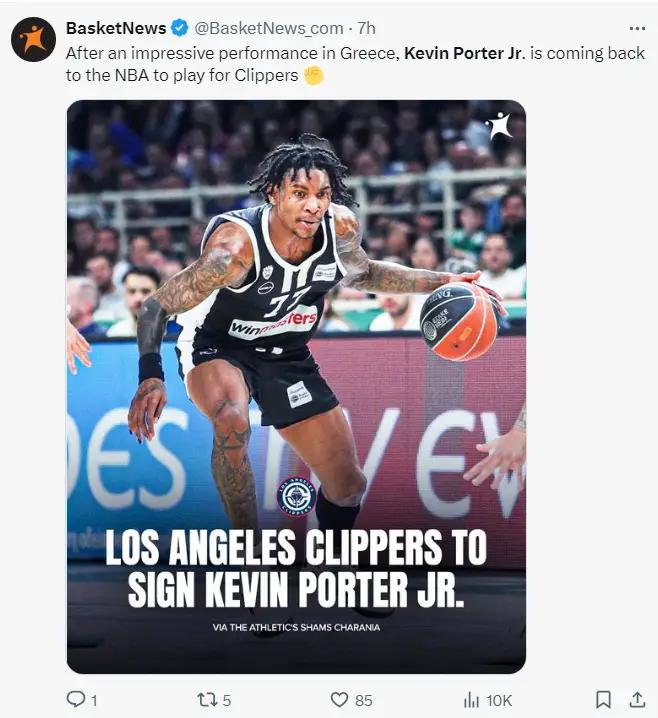Click the 10K views count

pos(499,700)
